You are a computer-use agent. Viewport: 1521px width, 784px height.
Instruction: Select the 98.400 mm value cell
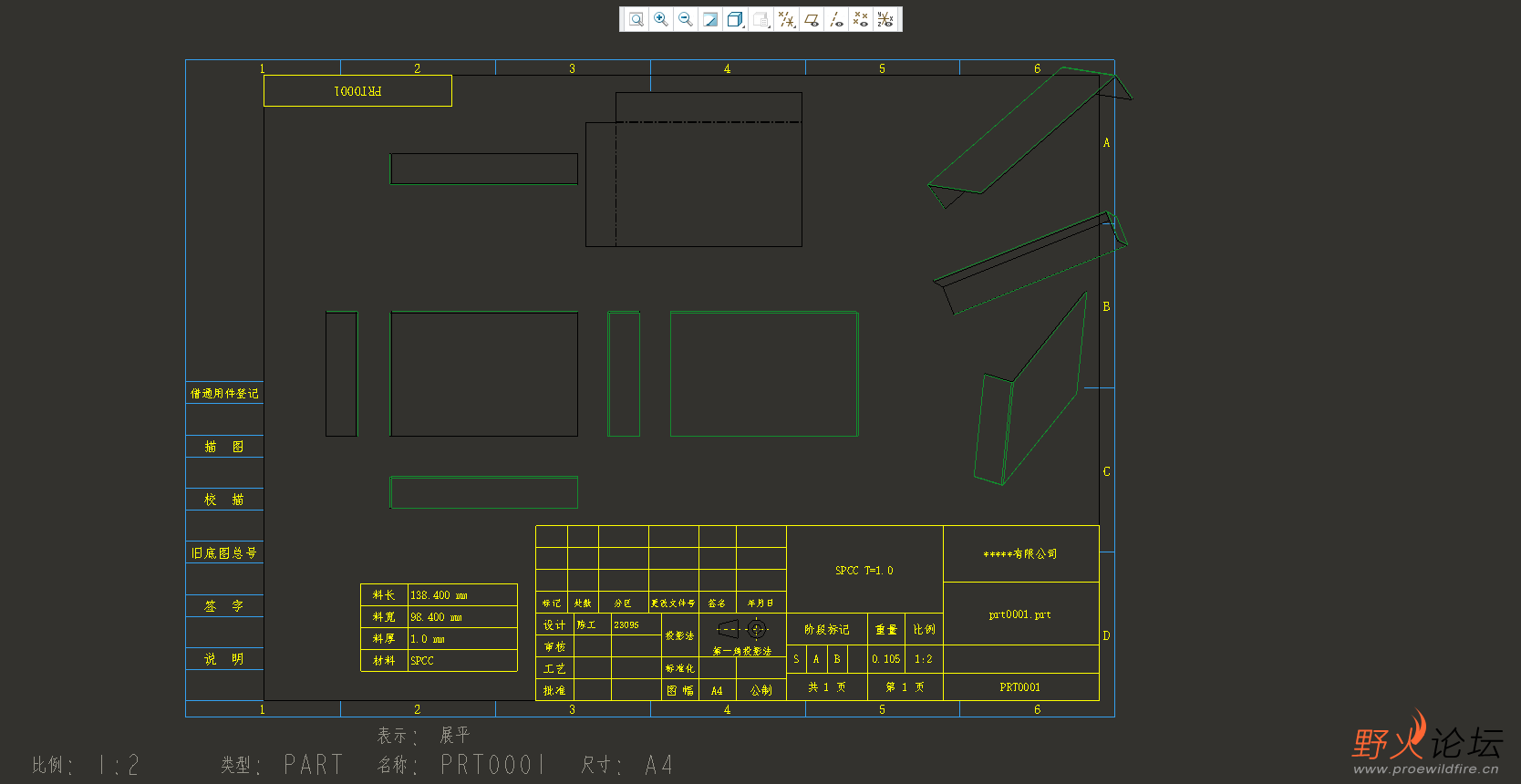462,617
